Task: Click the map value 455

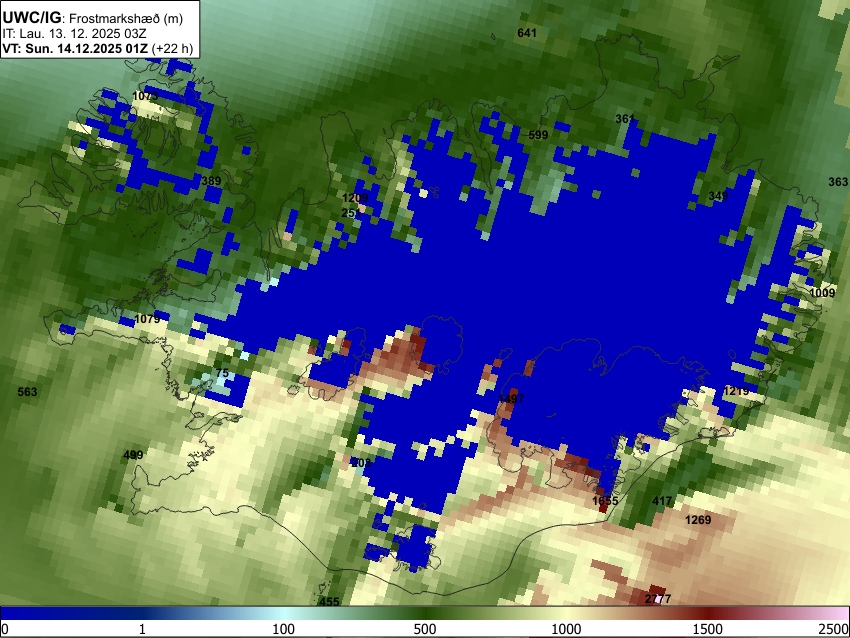Action: click(x=329, y=602)
